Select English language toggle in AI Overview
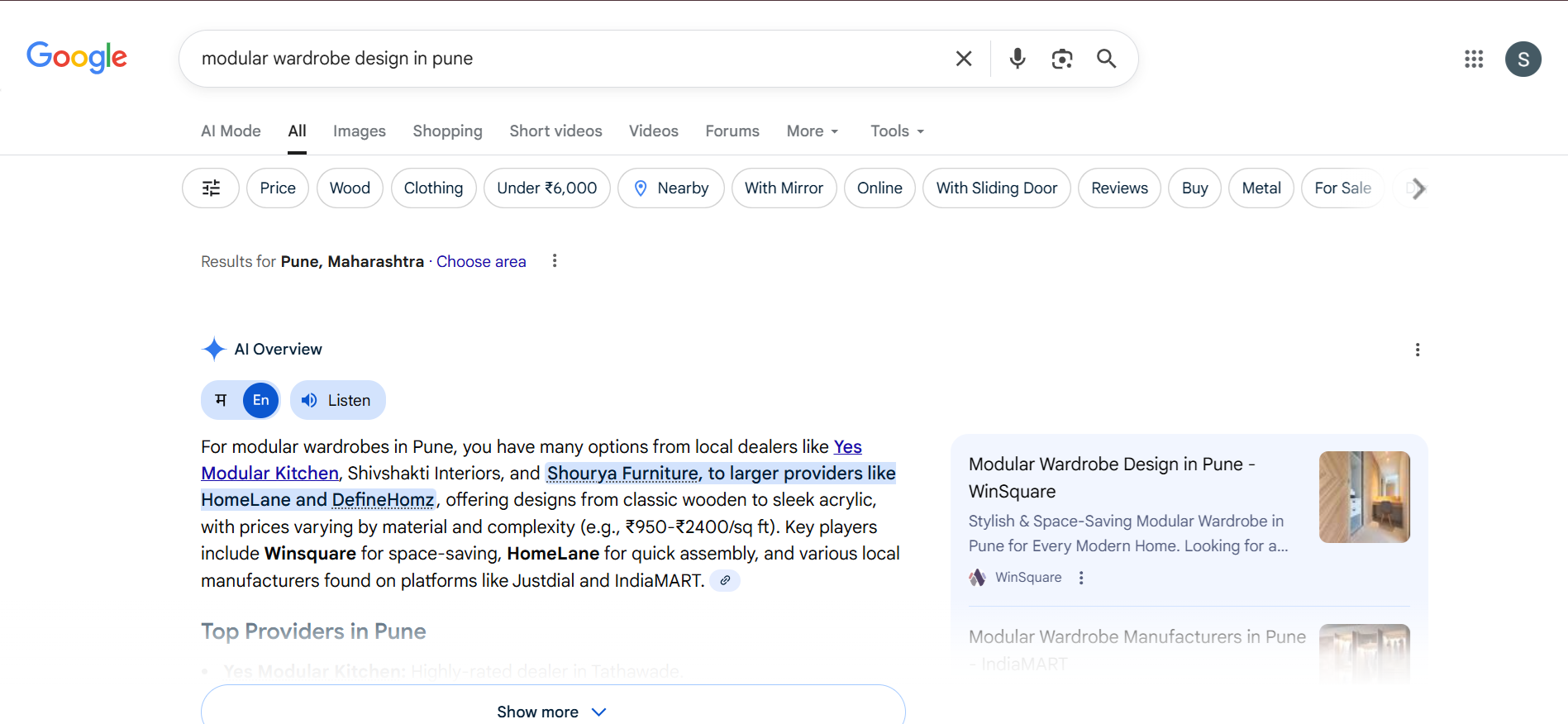This screenshot has height=724, width=1568. [260, 400]
